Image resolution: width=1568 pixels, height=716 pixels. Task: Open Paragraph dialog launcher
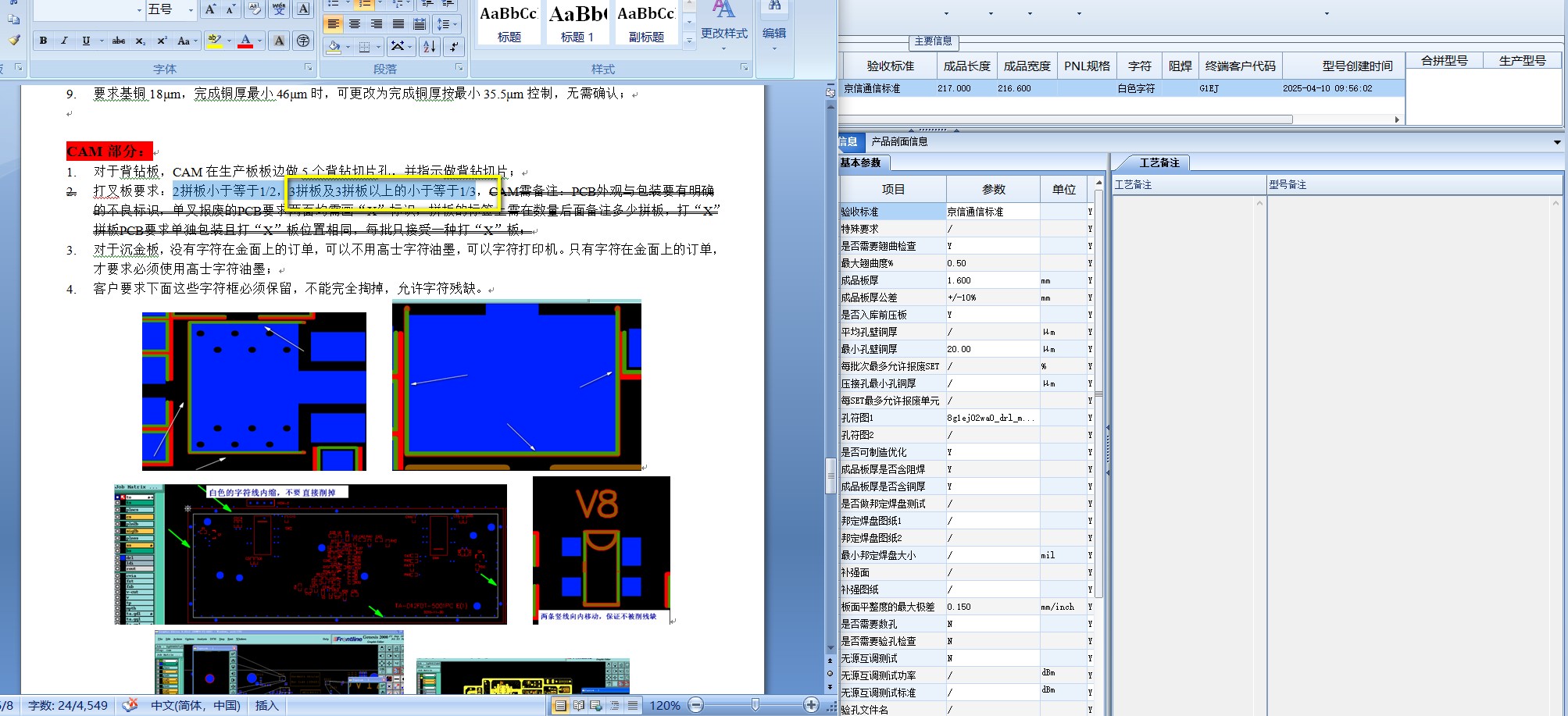tap(459, 68)
